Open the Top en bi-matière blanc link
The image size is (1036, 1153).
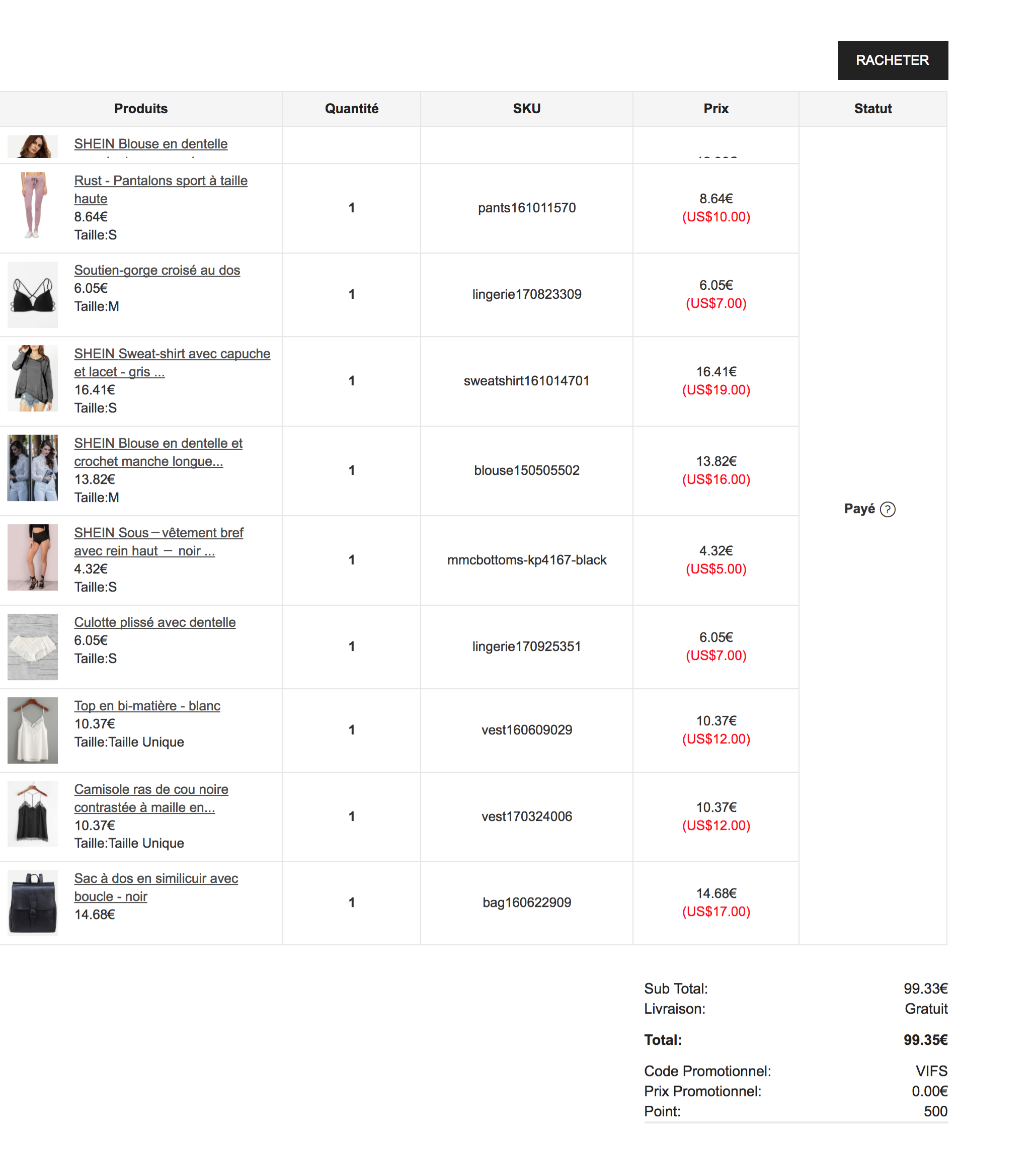(x=147, y=706)
